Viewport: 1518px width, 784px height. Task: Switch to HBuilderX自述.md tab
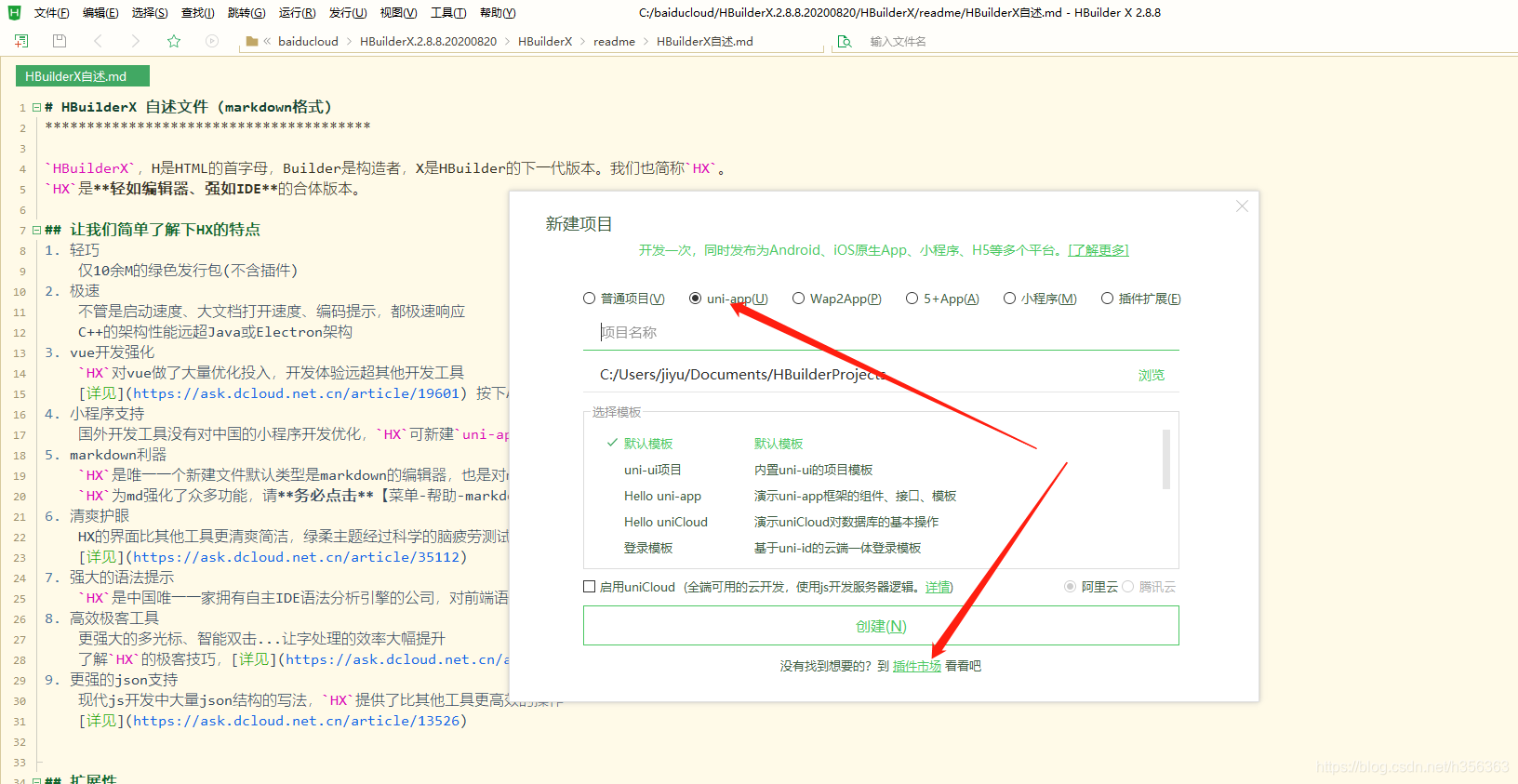pyautogui.click(x=82, y=76)
